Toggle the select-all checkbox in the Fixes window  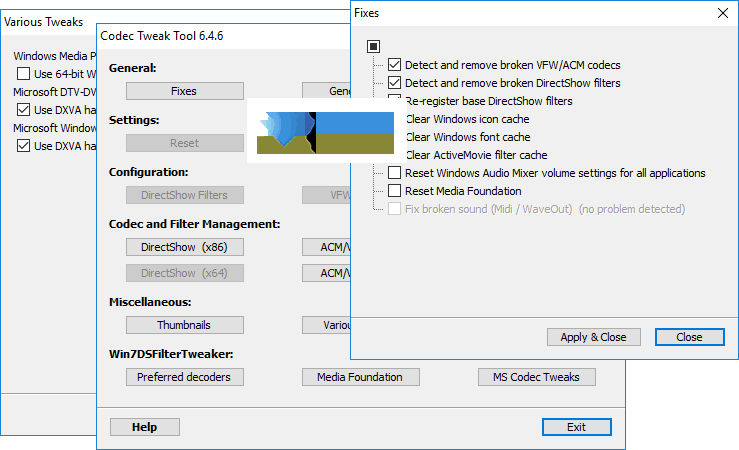373,46
